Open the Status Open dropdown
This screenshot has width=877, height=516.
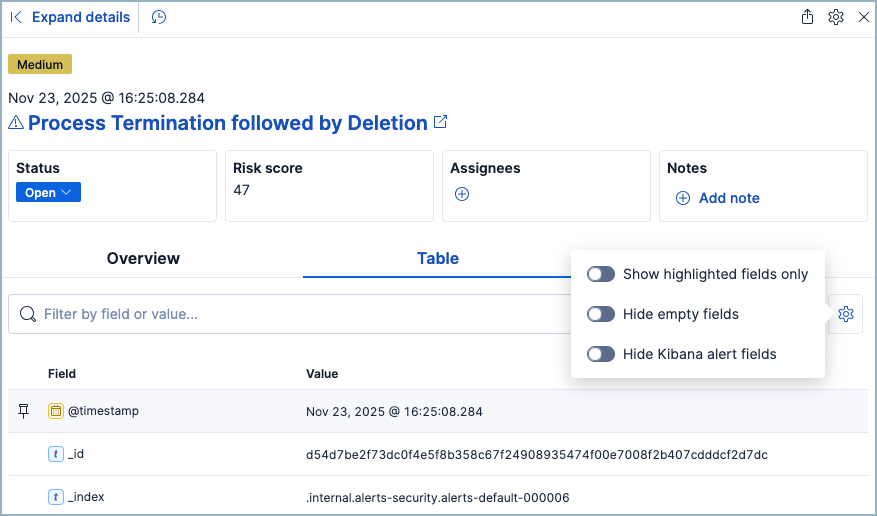pos(48,192)
